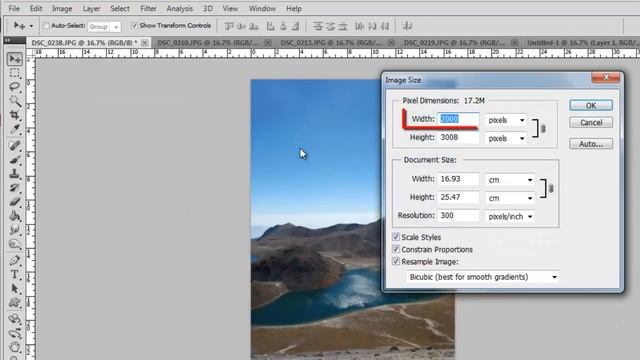Select the Rectangular Marquee tool
This screenshot has height=360, width=640.
coord(15,73)
